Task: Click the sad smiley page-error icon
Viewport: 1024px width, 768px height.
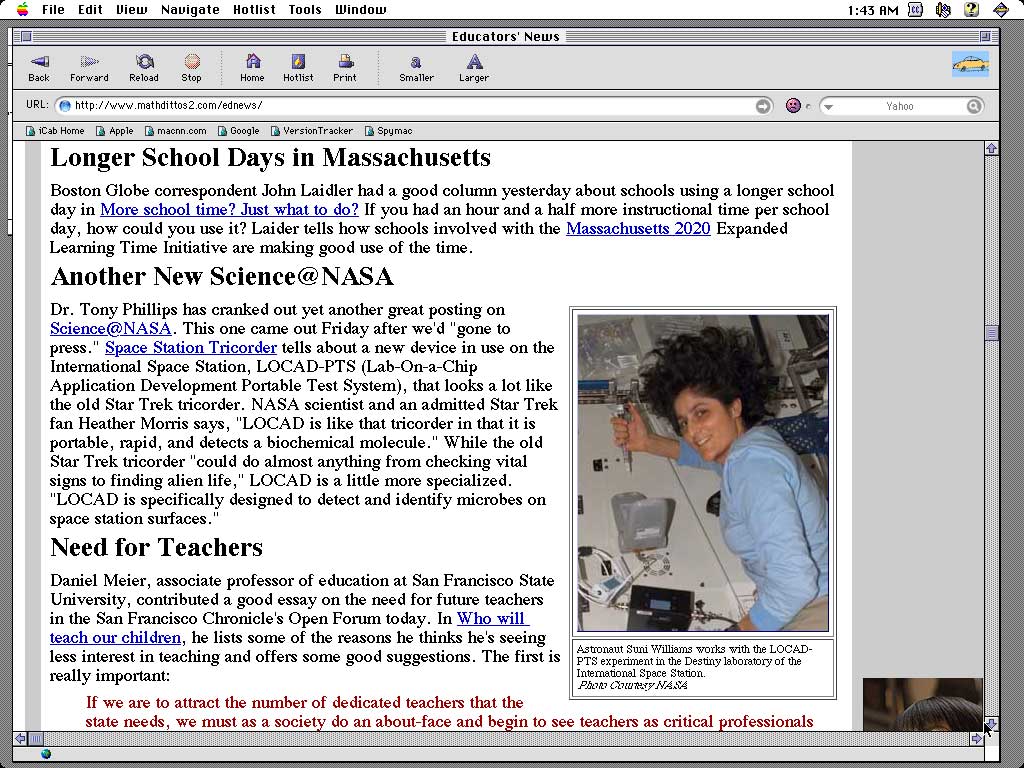Action: pyautogui.click(x=793, y=106)
